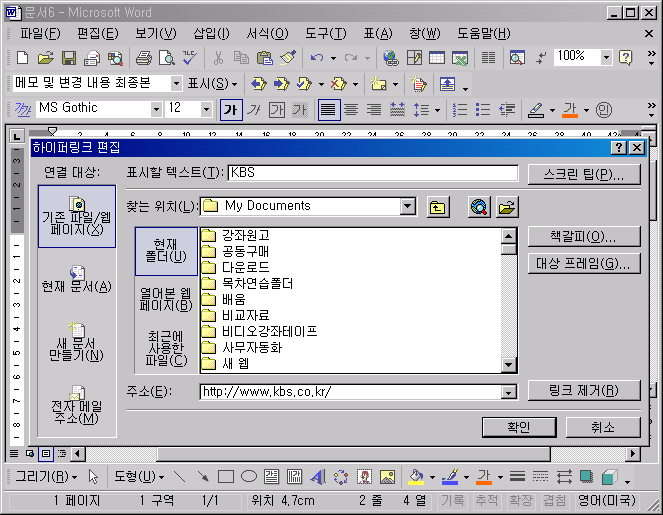Run spelling and grammar check
This screenshot has height=515, width=663.
[x=190, y=58]
